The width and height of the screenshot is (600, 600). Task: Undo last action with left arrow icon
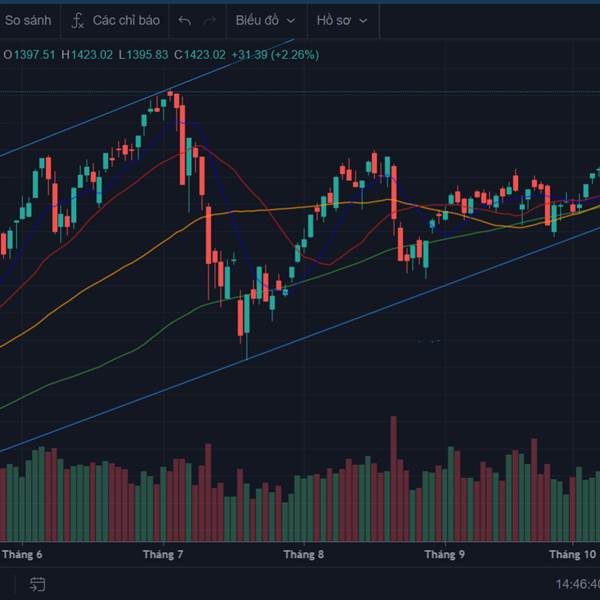(184, 21)
